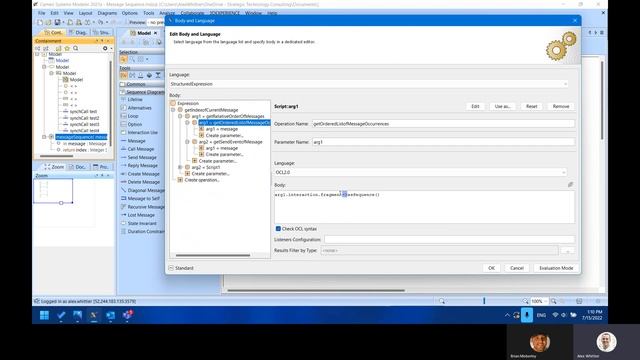640x360 pixels.
Task: Select the Create Message tool
Action: (140, 174)
